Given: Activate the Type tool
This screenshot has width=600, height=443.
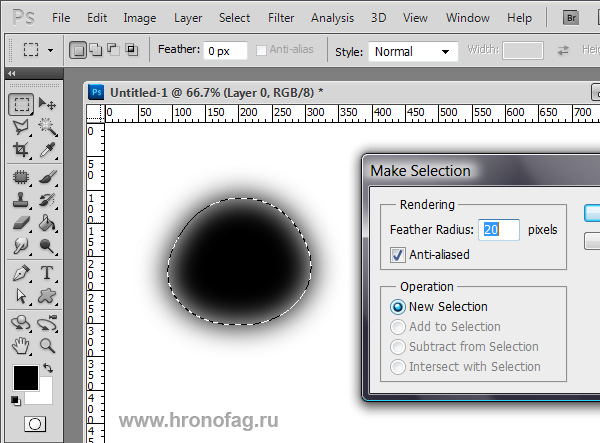Looking at the screenshot, I should [47, 273].
